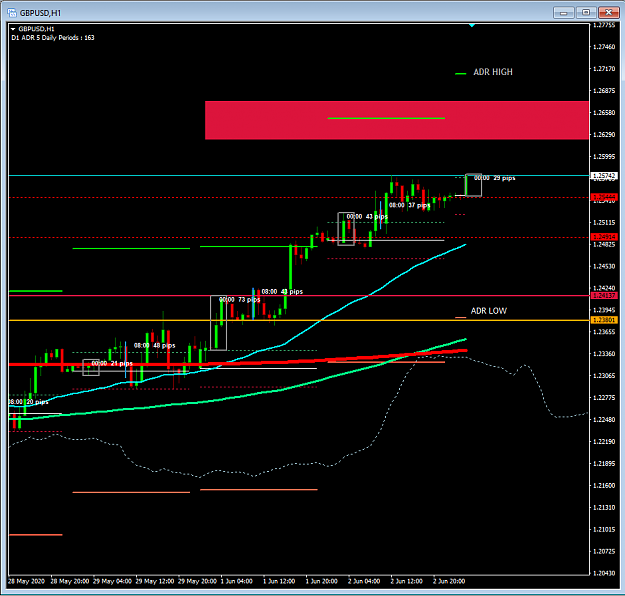Click the GBPUSD,H1 title bar text
Viewport: 625px width, 596px height.
tap(40, 13)
